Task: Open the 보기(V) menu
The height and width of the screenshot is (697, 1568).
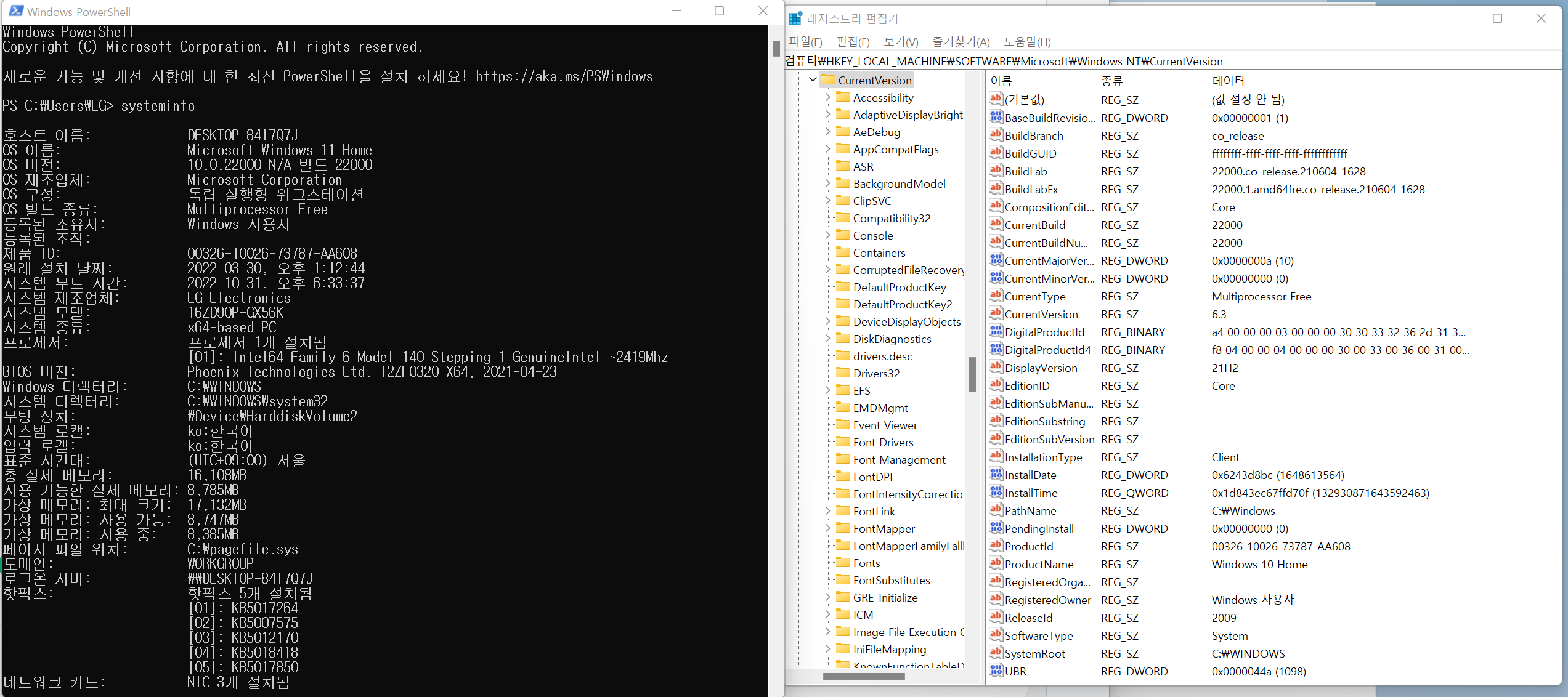Action: pyautogui.click(x=901, y=42)
